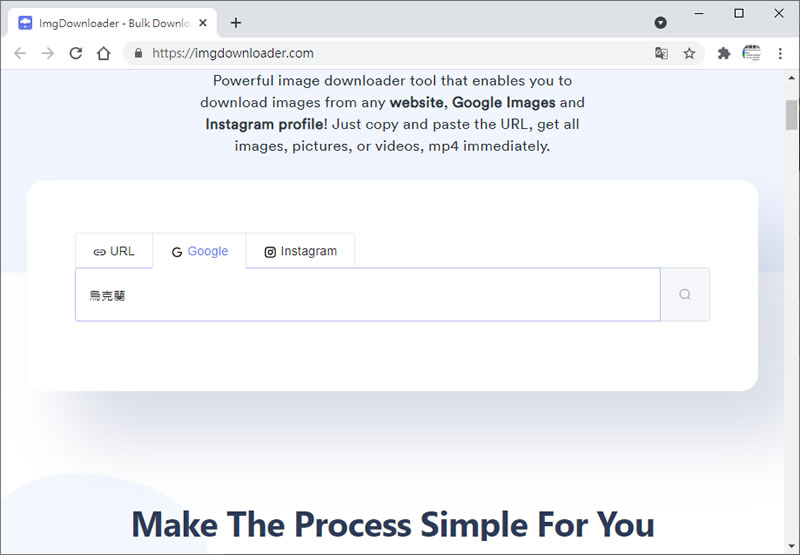Minimize the browser window
This screenshot has height=555, width=800.
click(x=699, y=14)
